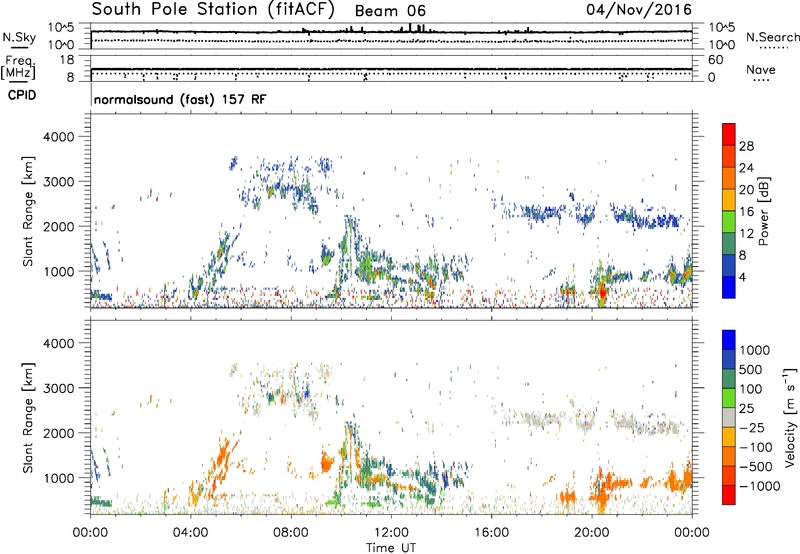Click the orange velocity echo near 09:30
Viewport: 800px width, 554px height.
[x=326, y=463]
